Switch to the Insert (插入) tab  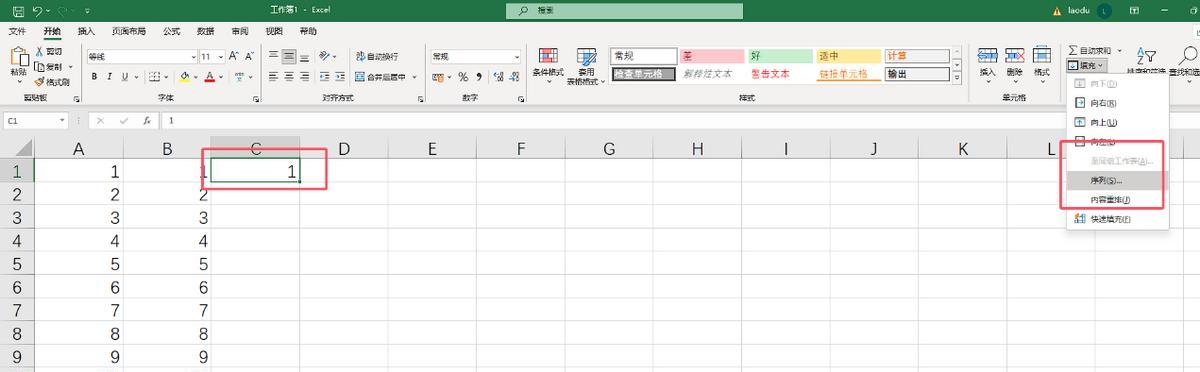pos(86,31)
